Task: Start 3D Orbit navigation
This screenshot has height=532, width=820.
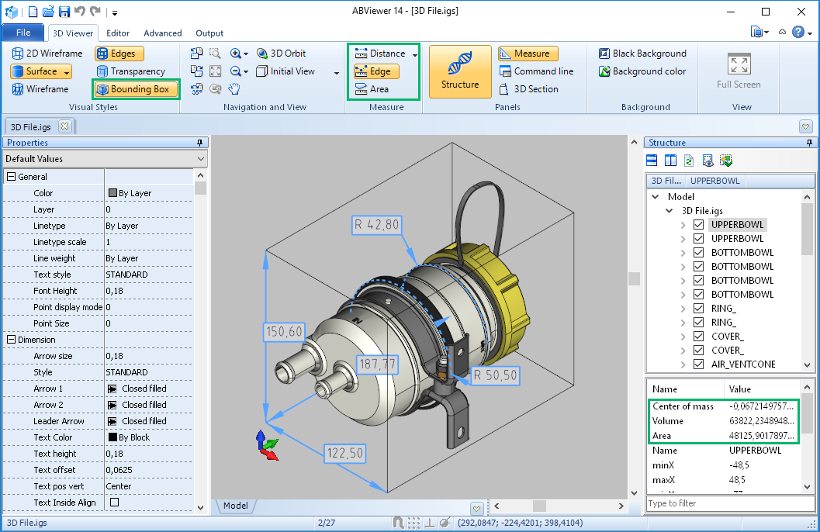Action: pos(281,53)
